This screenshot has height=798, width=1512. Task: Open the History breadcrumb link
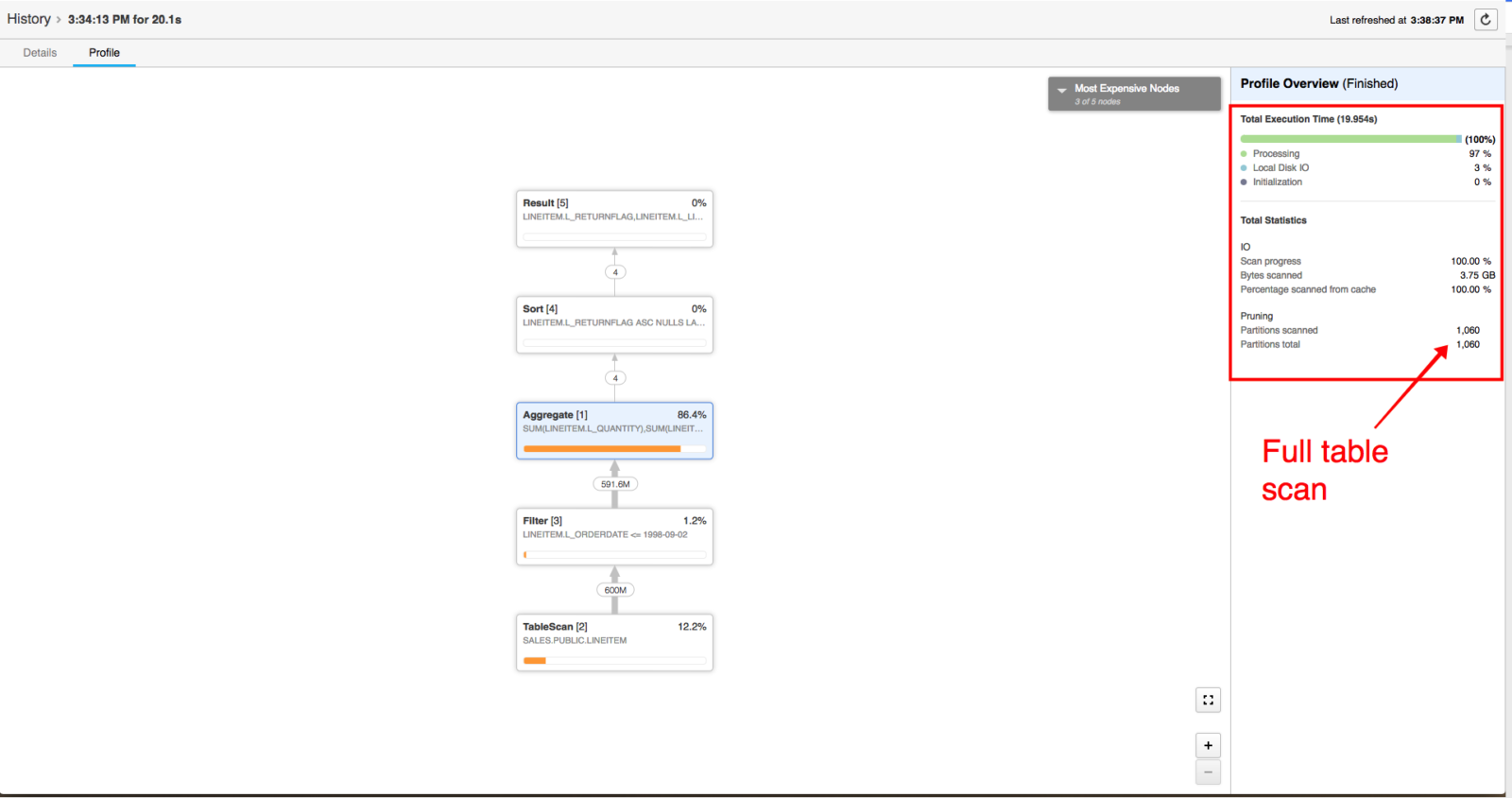[28, 19]
